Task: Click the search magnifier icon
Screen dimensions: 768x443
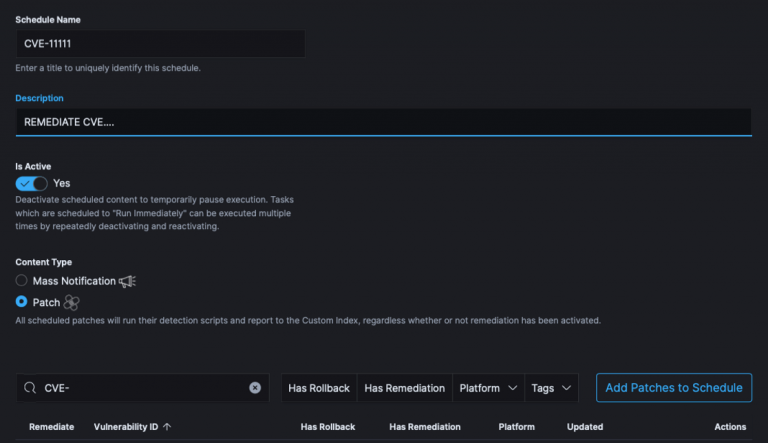Action: coord(30,388)
